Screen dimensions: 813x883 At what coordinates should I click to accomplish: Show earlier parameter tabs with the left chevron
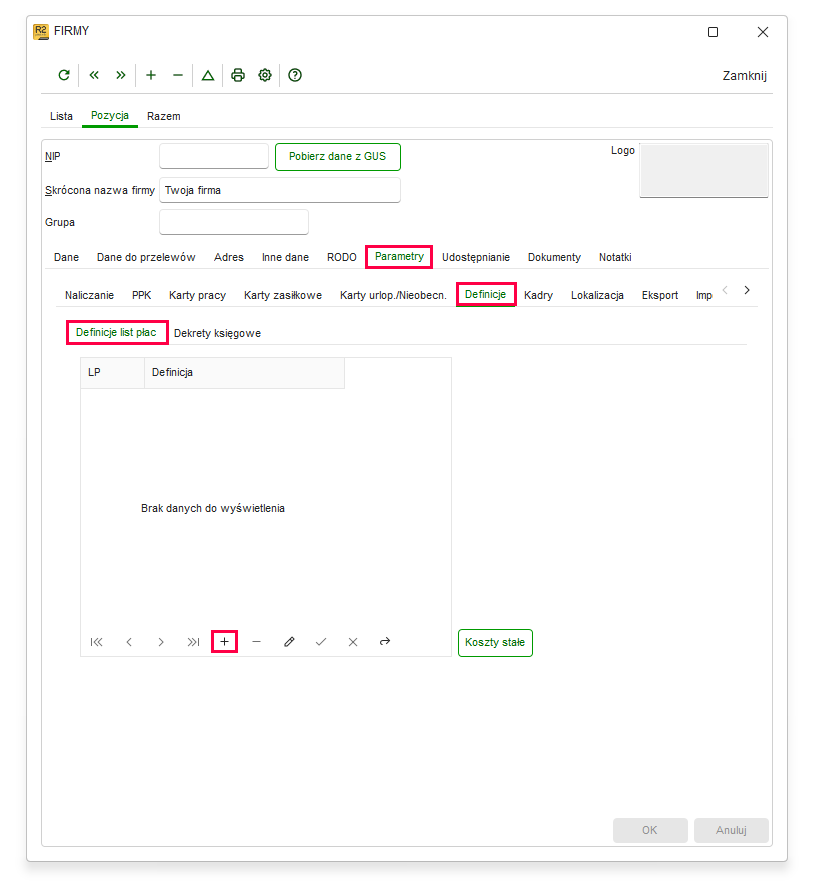click(725, 290)
